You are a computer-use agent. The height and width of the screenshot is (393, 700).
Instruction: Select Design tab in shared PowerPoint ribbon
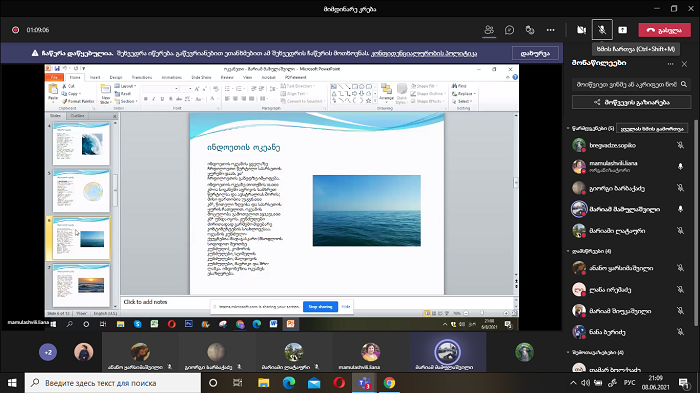point(116,77)
